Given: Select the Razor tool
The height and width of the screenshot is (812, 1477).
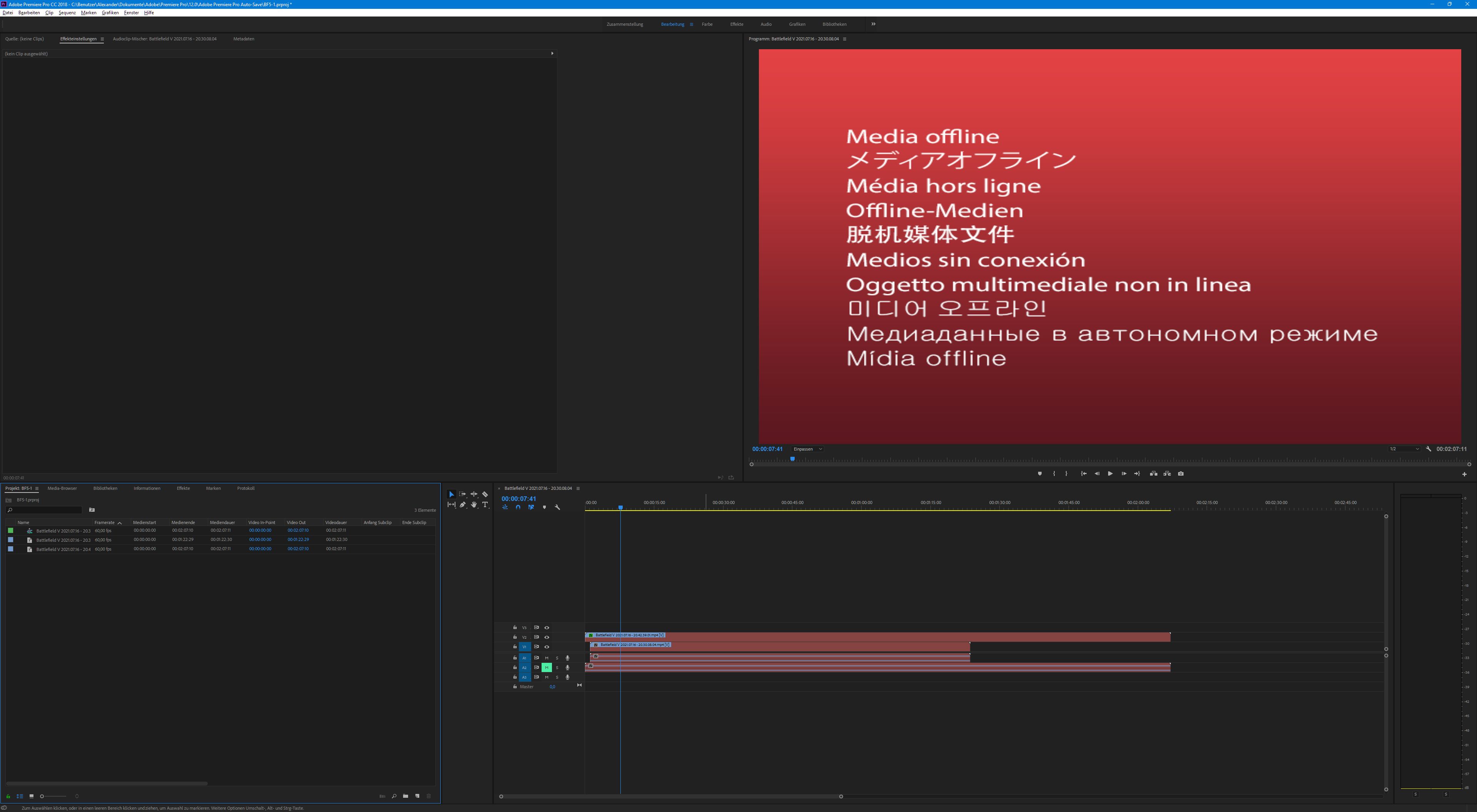Looking at the screenshot, I should pos(485,494).
